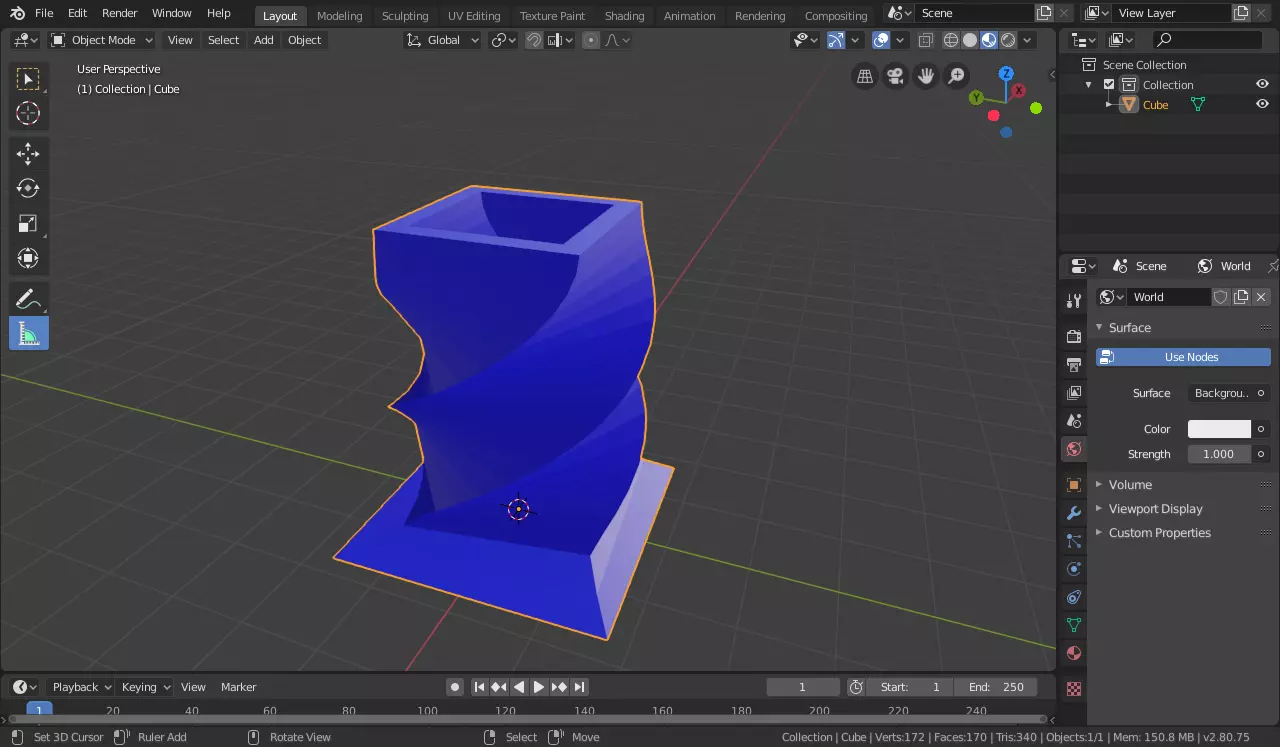The image size is (1280, 747).
Task: Jump to the end frame
Action: coord(580,687)
